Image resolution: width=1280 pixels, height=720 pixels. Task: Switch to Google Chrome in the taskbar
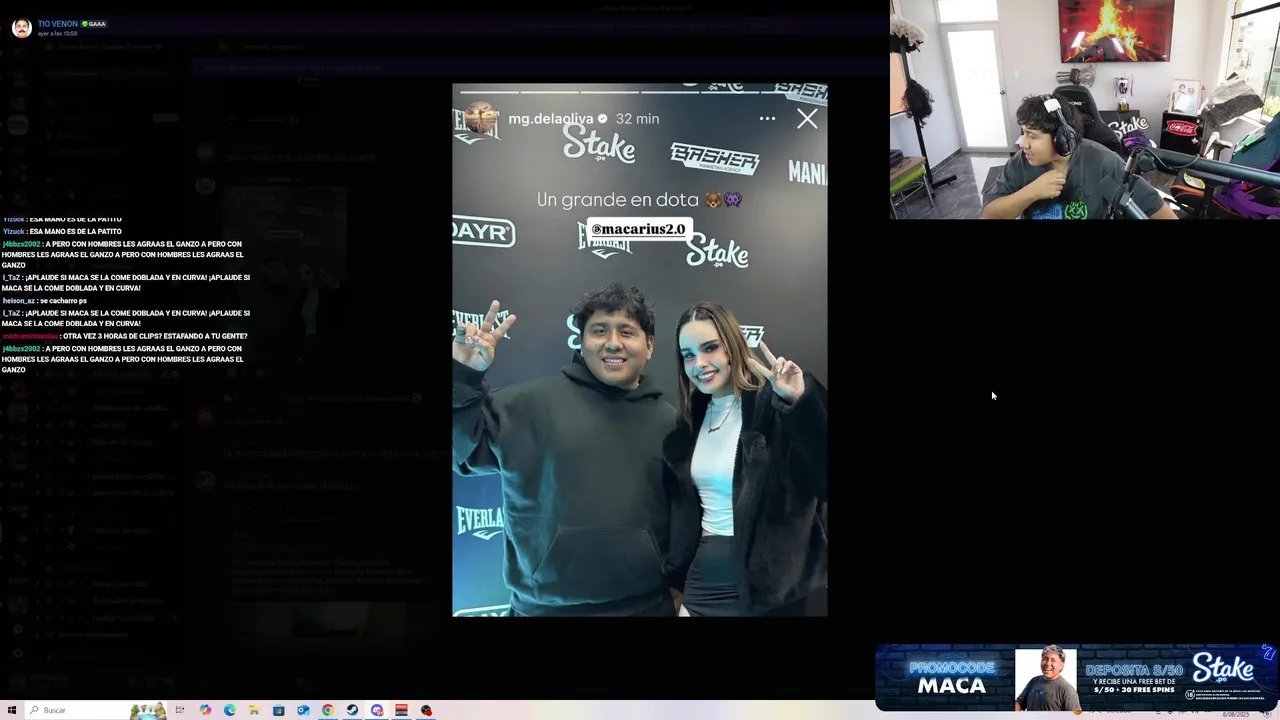click(x=328, y=710)
